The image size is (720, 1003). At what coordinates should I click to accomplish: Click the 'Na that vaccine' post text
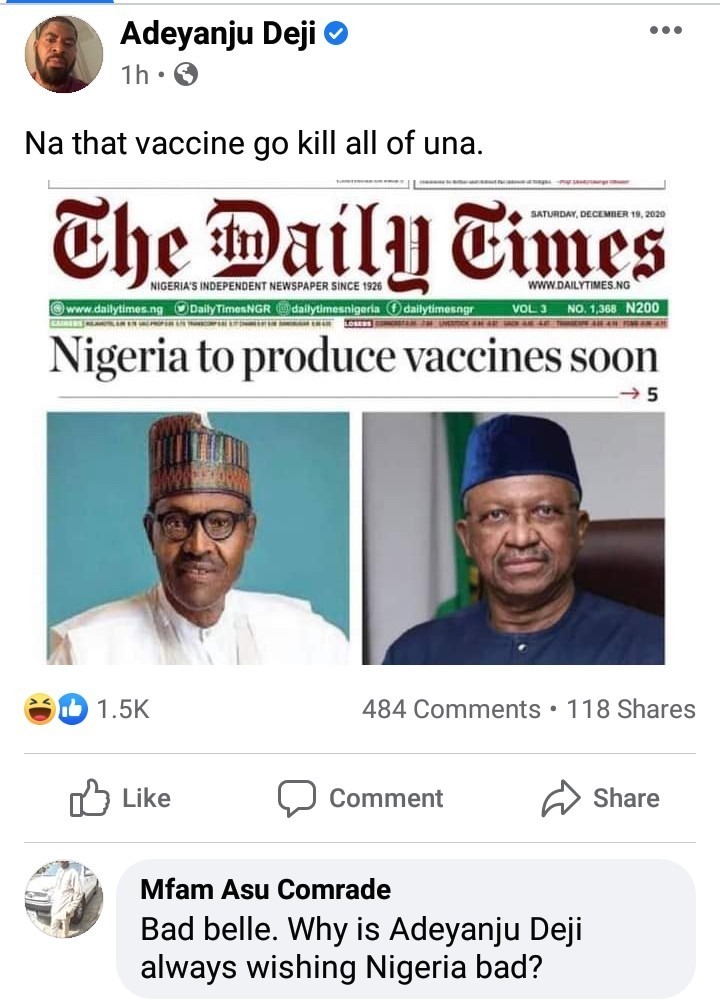254,144
